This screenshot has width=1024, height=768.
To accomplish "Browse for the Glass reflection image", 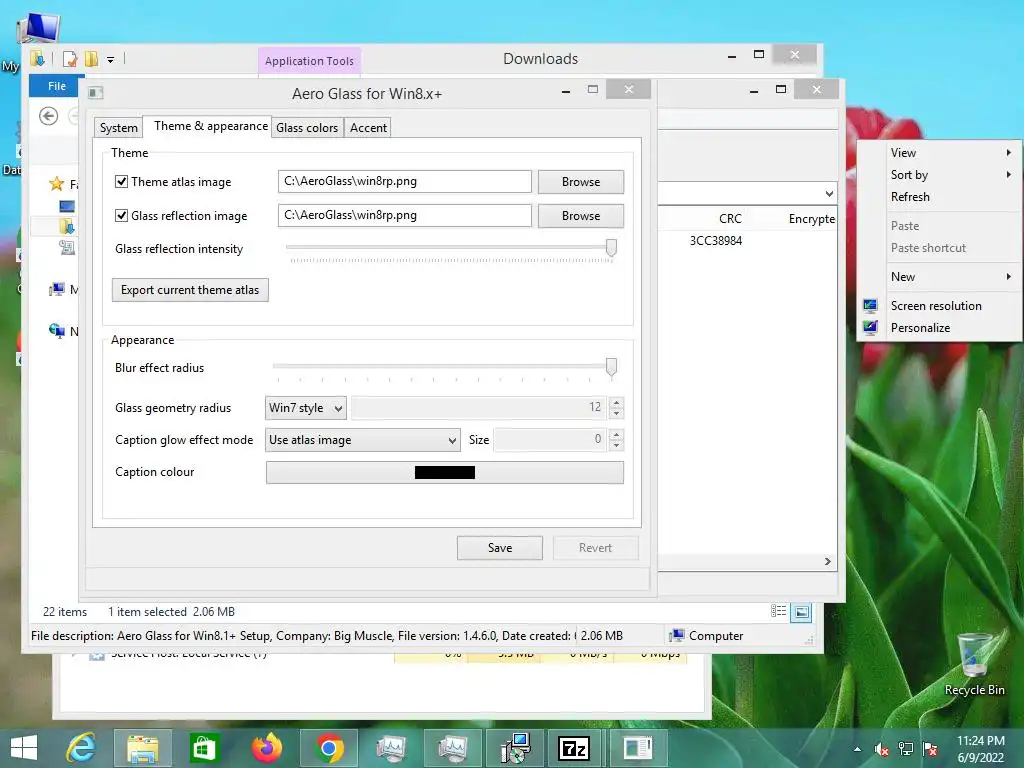I will click(x=581, y=216).
